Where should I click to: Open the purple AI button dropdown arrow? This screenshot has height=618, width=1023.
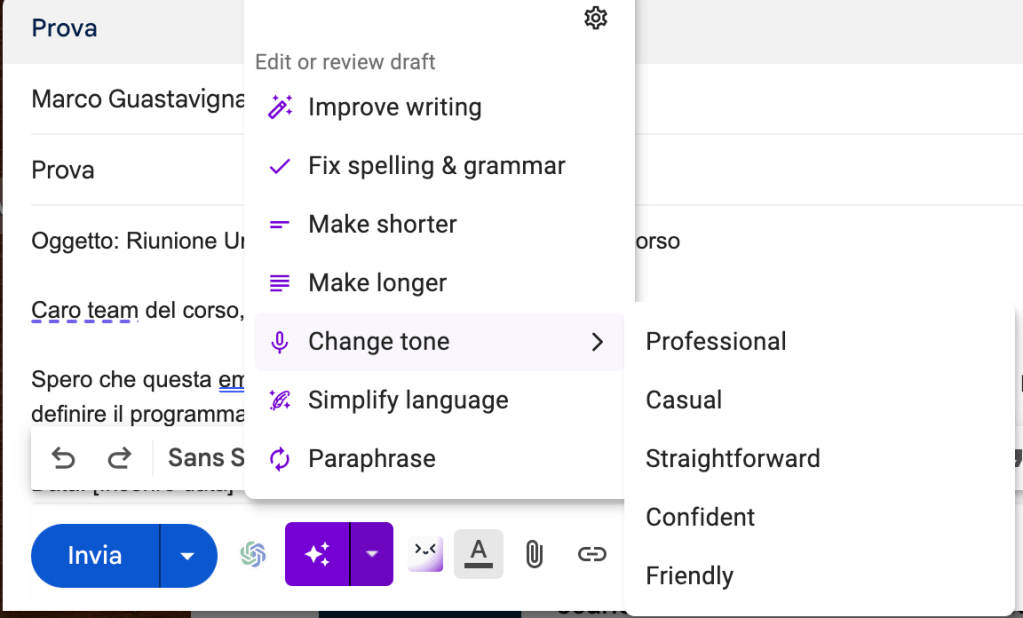coord(371,554)
